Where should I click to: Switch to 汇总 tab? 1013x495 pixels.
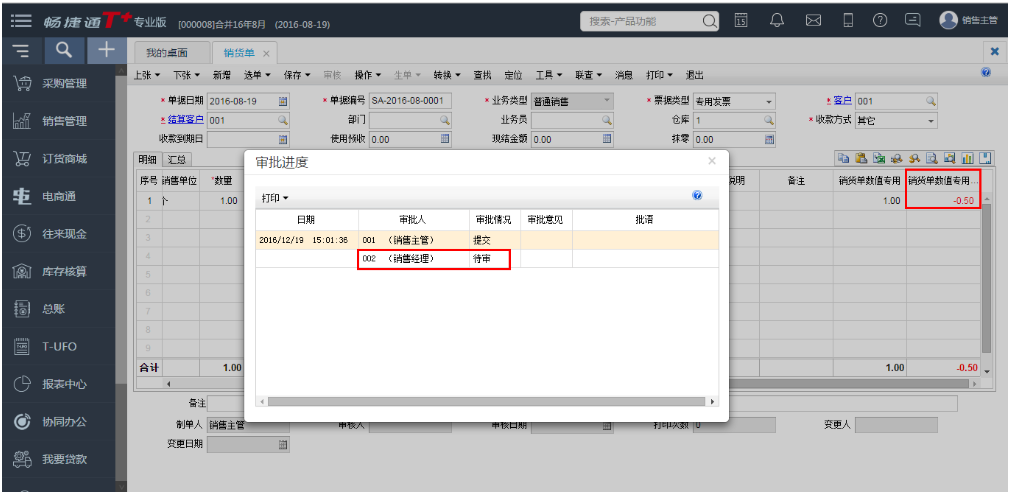coord(176,160)
